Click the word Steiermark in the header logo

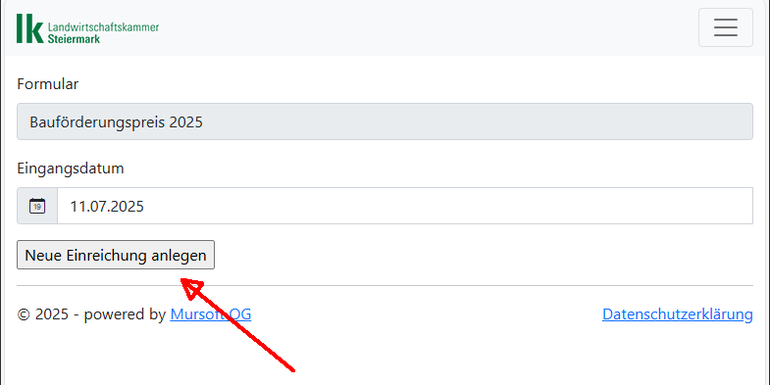coord(74,38)
